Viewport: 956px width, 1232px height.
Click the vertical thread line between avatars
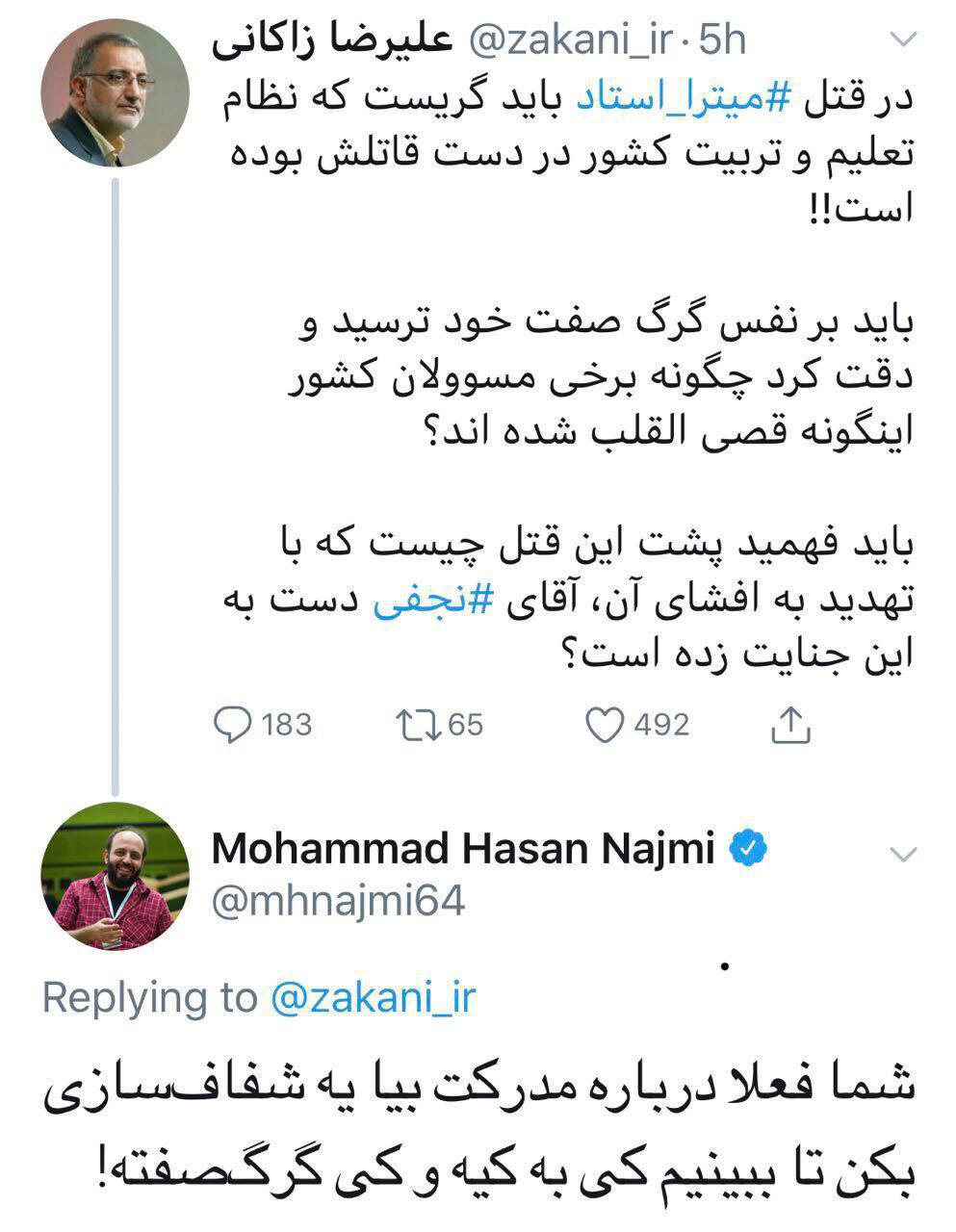pyautogui.click(x=116, y=481)
